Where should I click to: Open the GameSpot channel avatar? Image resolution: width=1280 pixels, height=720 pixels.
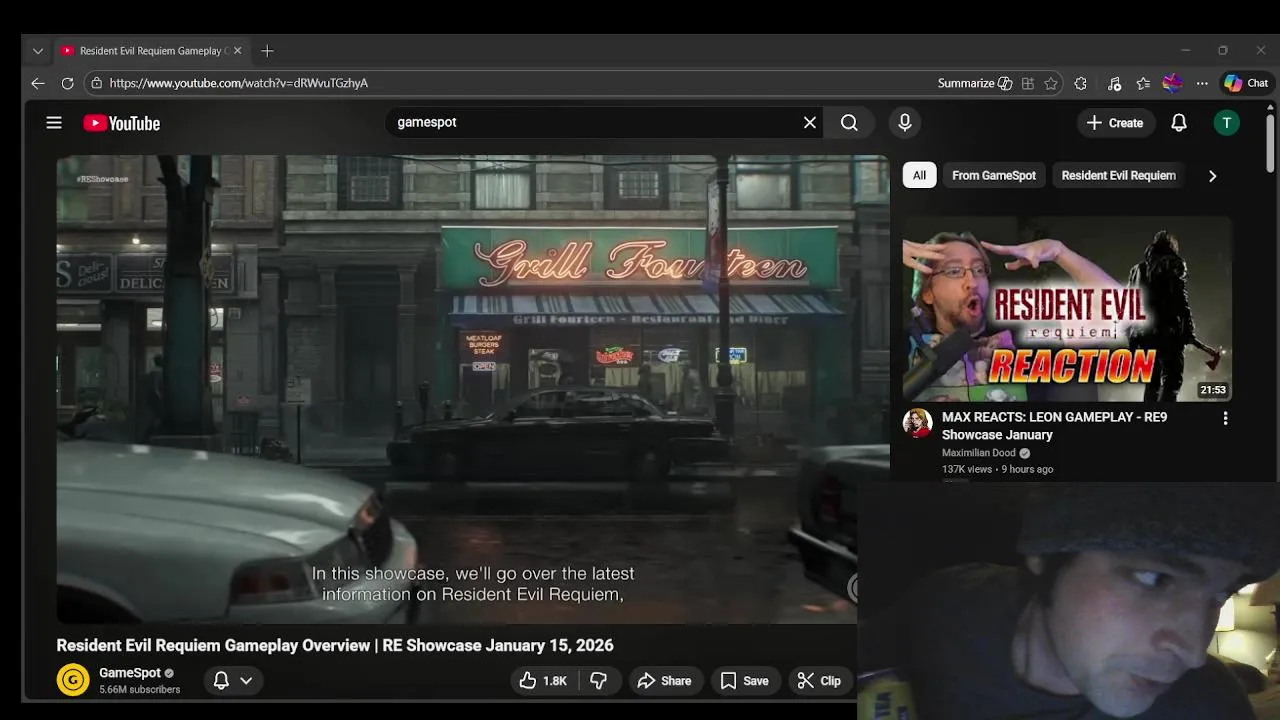coord(73,680)
